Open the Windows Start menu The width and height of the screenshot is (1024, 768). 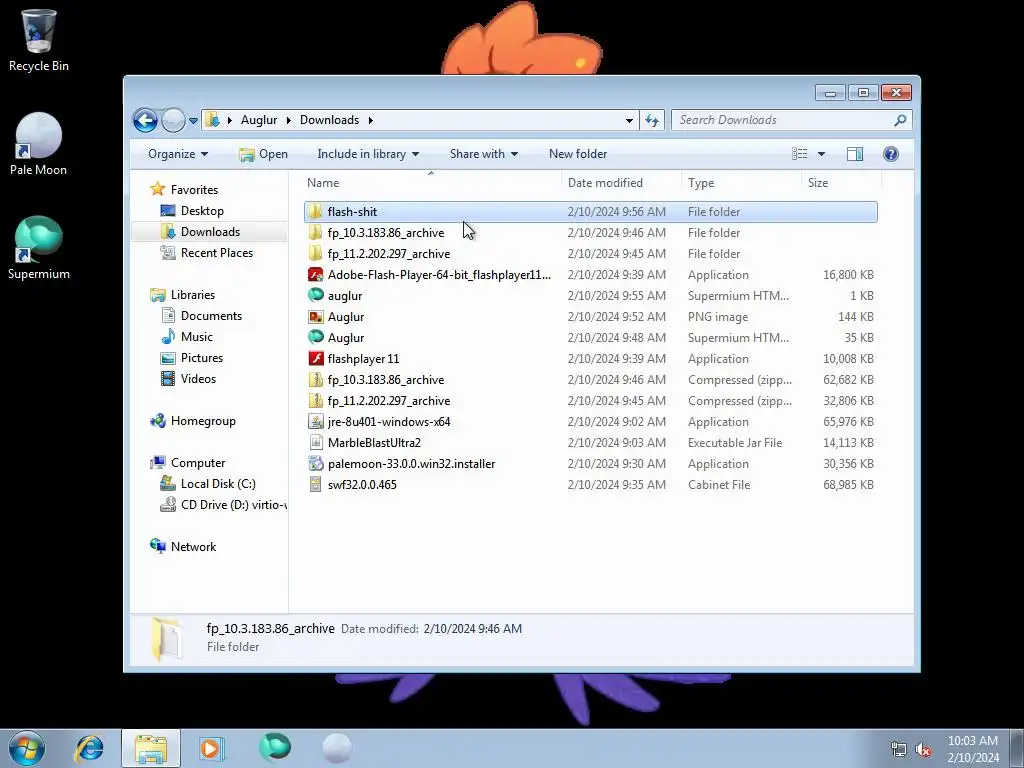coord(27,748)
